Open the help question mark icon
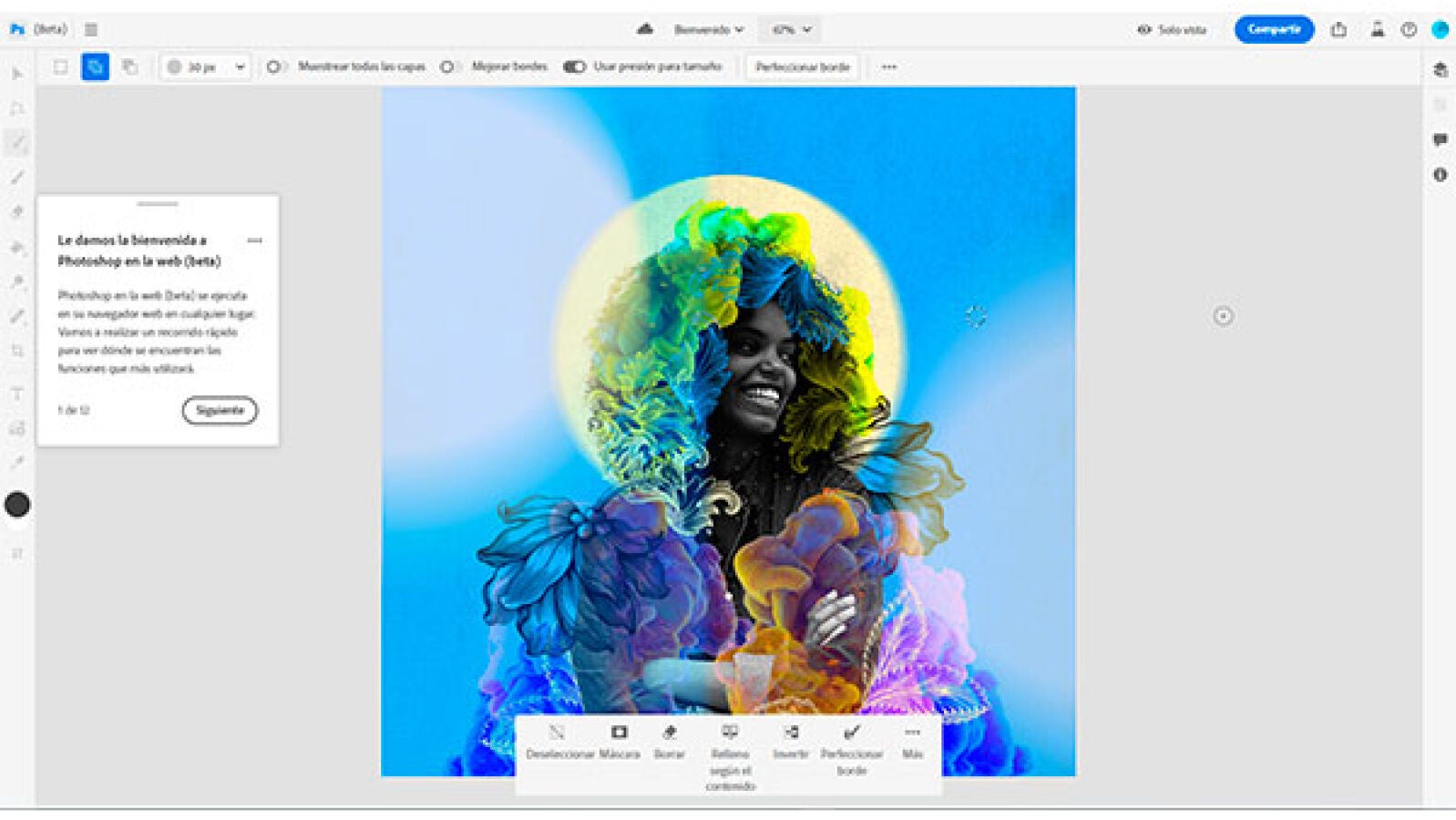Viewport: 1456px width, 820px height. coord(1409,30)
